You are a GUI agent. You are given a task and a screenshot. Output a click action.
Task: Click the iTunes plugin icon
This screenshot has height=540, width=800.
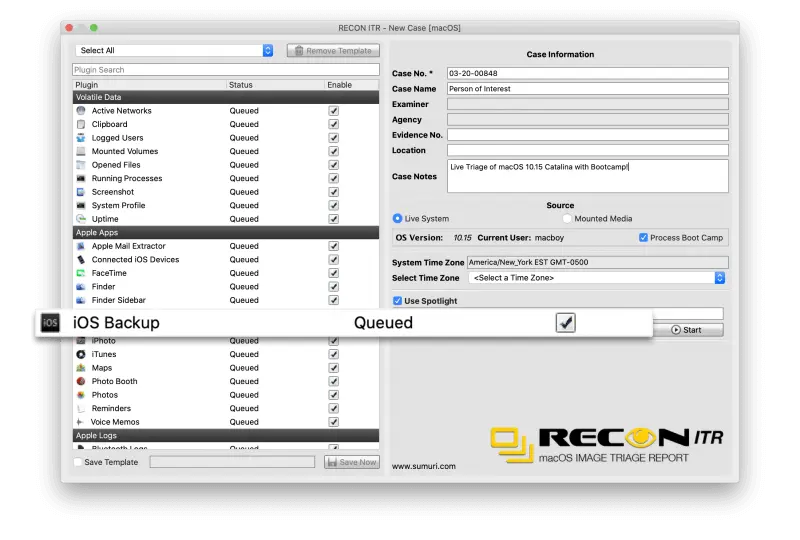81,354
